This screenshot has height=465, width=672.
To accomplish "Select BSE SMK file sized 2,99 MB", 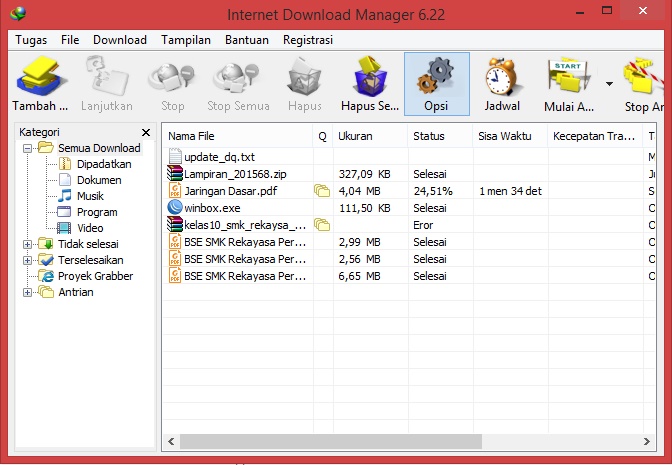I will [x=409, y=242].
